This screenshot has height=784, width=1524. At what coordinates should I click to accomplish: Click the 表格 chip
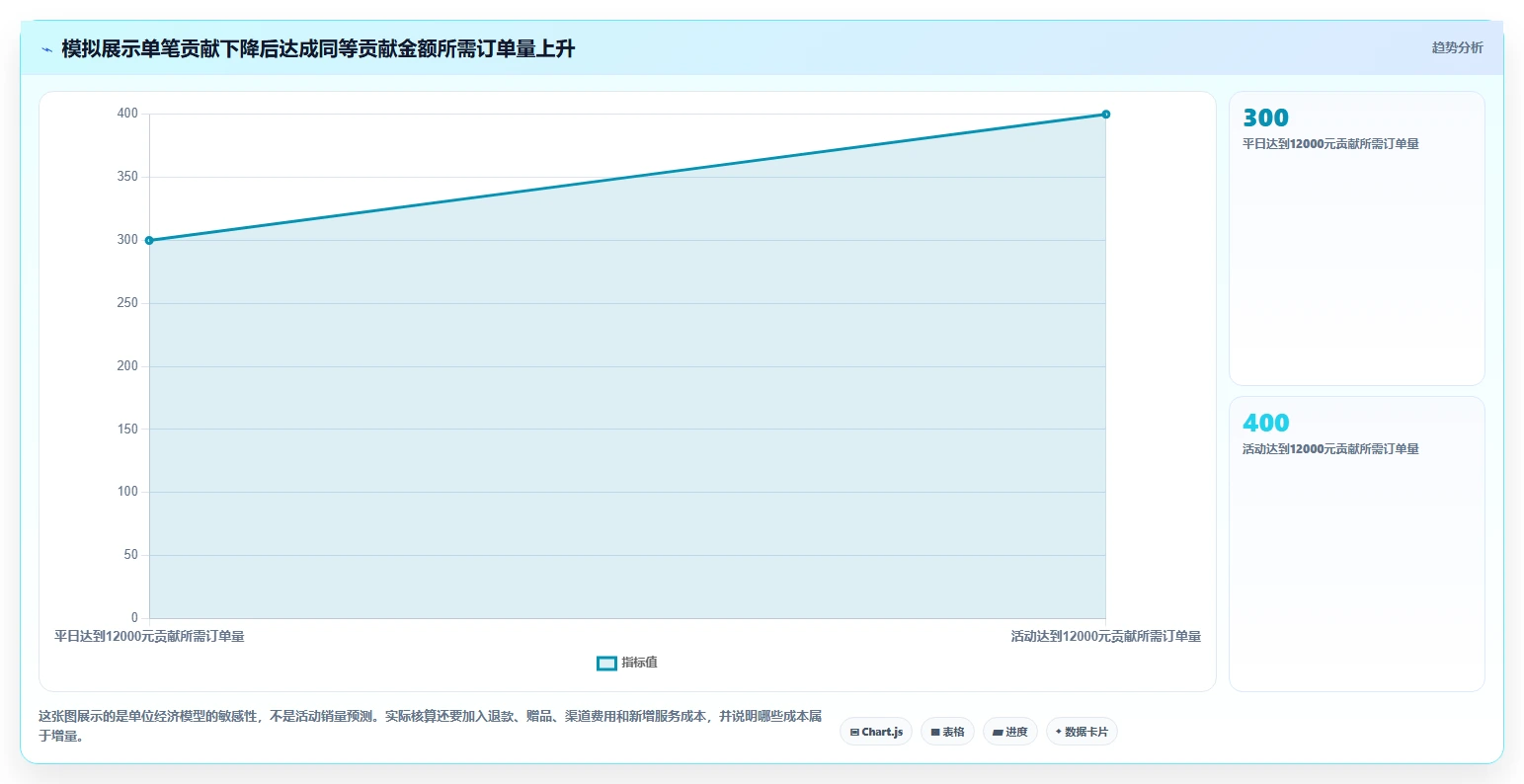[x=947, y=732]
